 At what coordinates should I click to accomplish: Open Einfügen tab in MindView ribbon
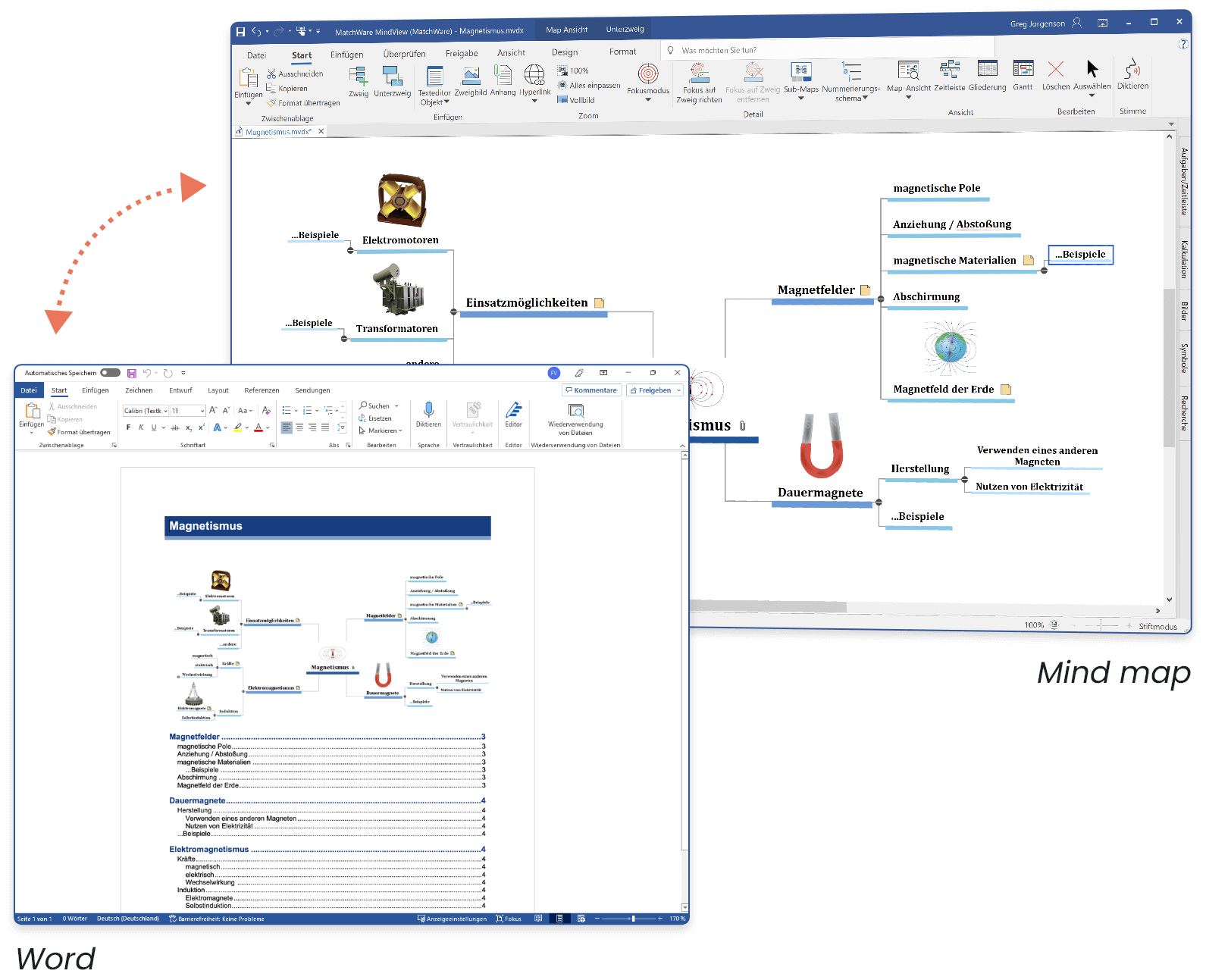tap(346, 55)
